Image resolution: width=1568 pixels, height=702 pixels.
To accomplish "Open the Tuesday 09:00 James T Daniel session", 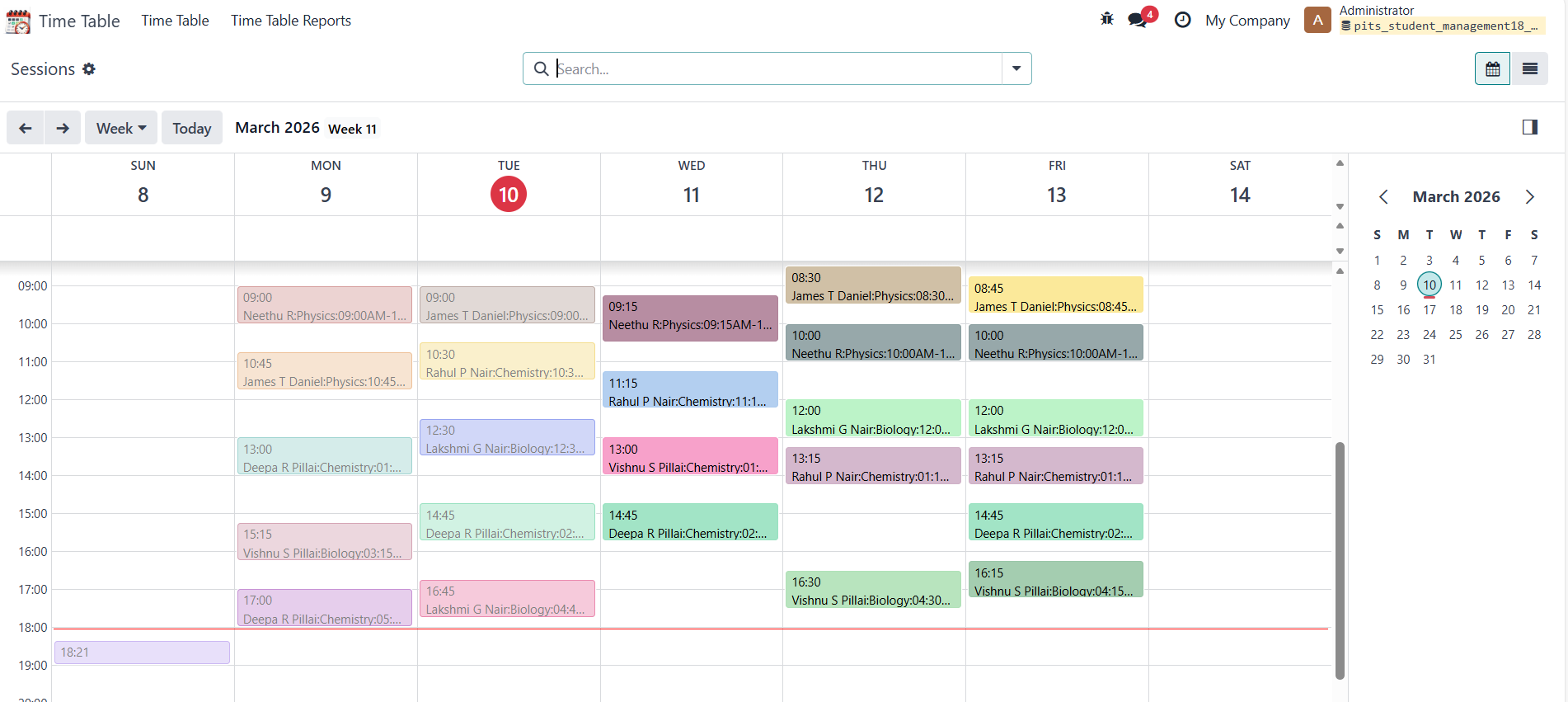I will [507, 305].
